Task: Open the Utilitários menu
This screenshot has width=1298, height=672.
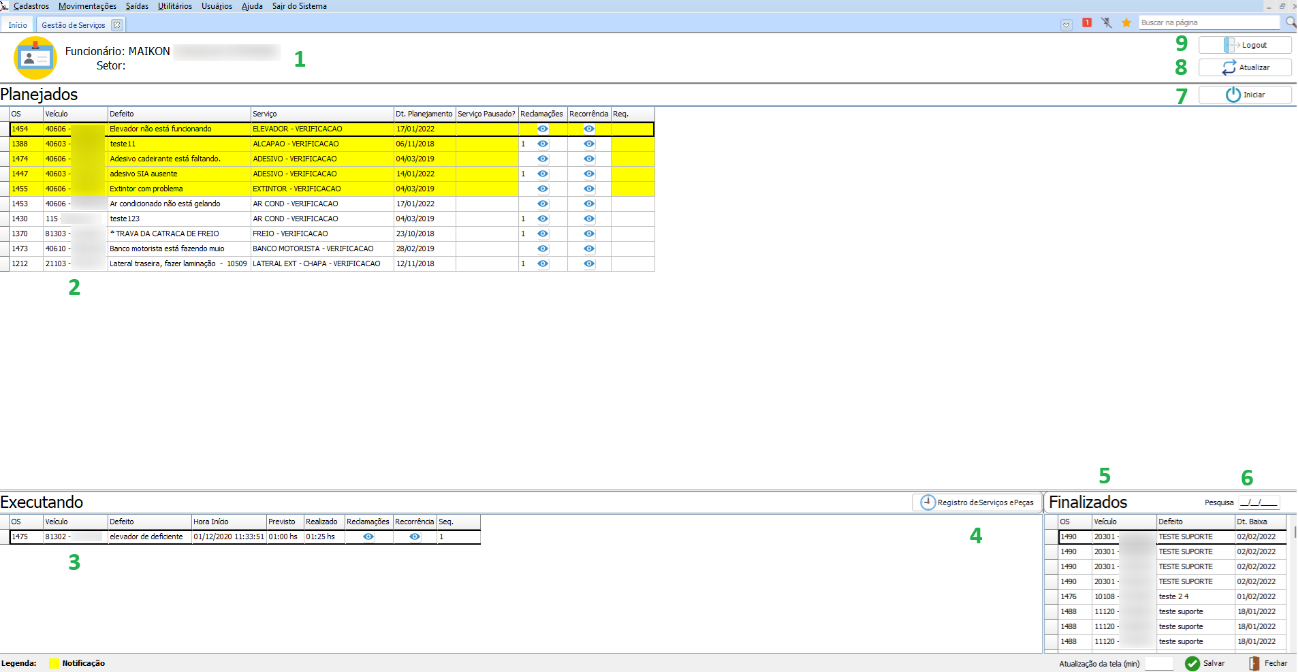Action: (175, 6)
